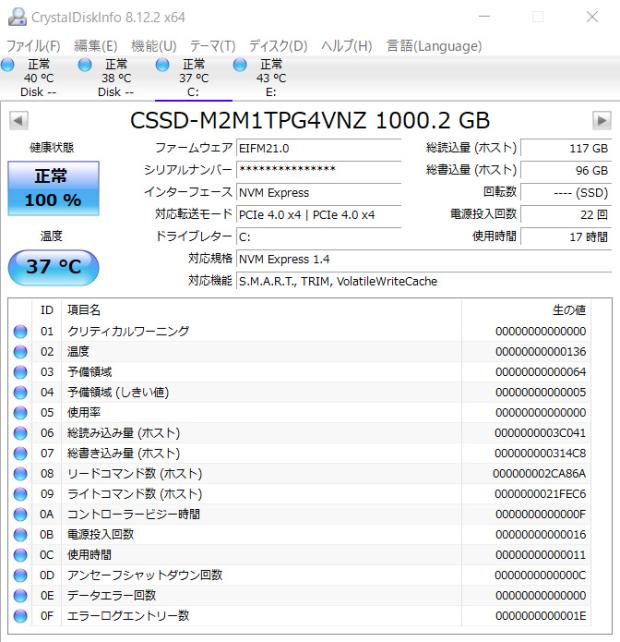
Task: Click the rotation rate value ---- (SSD)
Action: pos(566,192)
